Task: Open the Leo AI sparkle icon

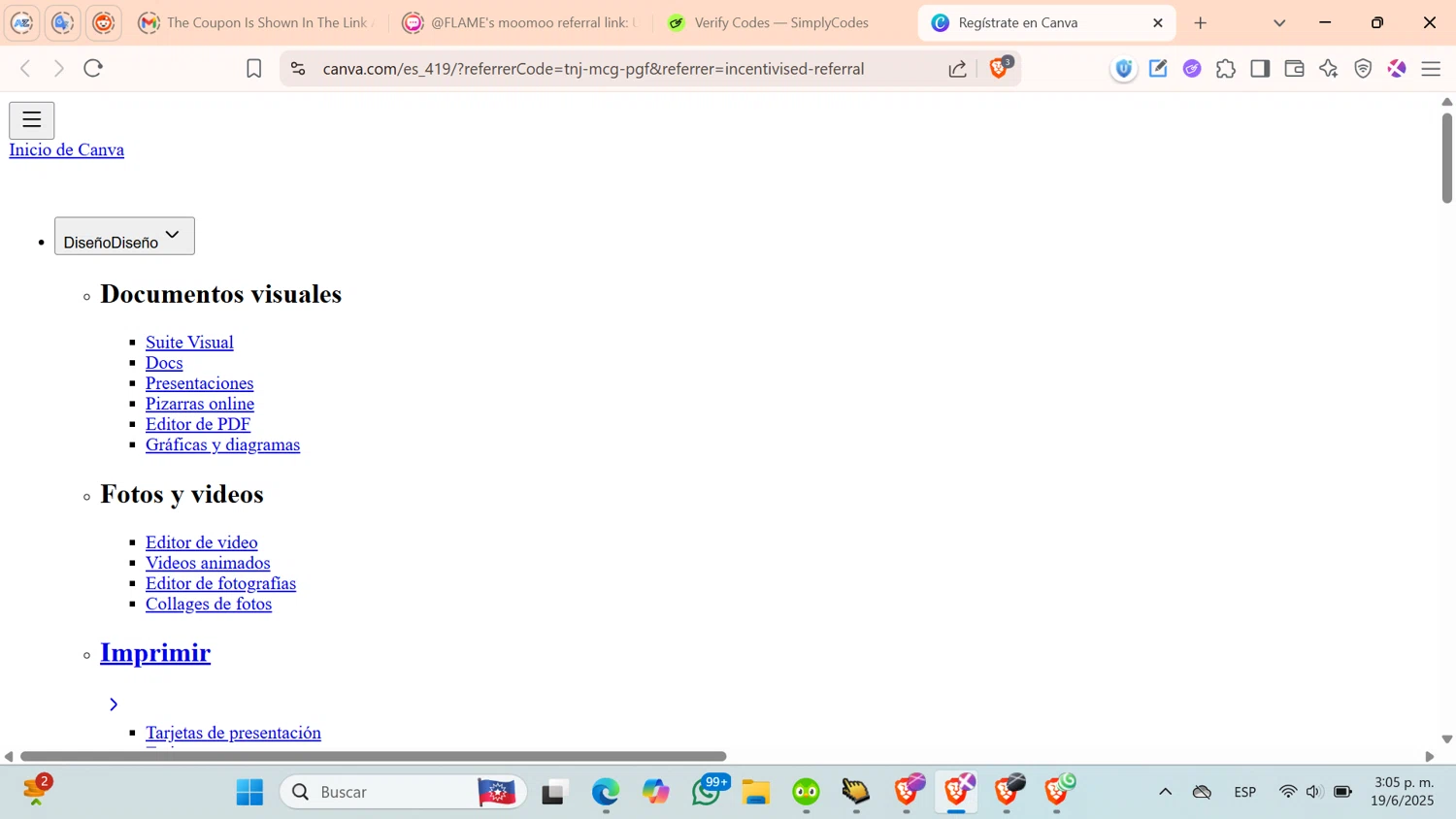Action: coord(1329,68)
